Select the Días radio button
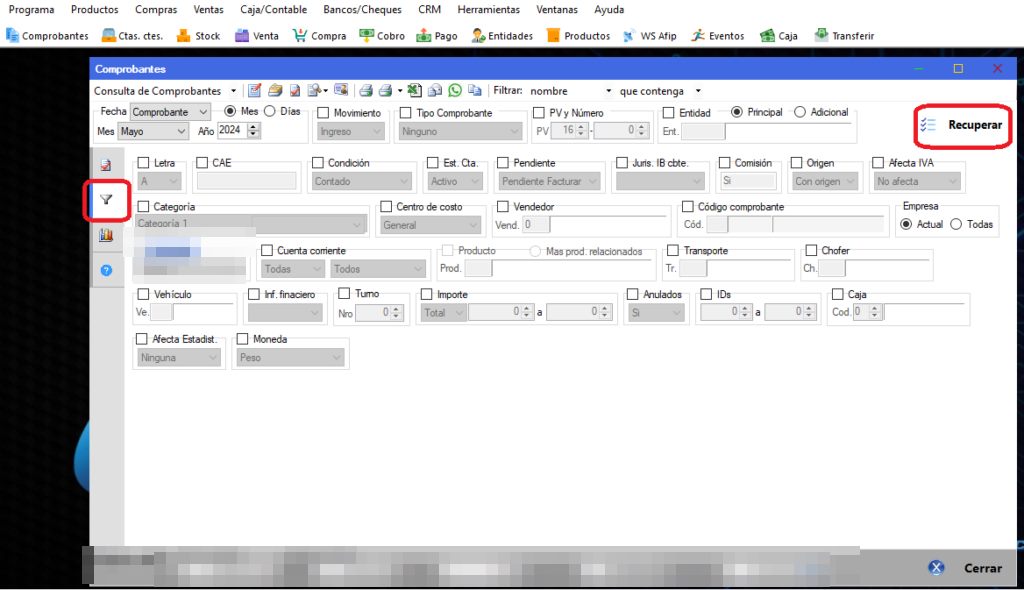The height and width of the screenshot is (590, 1024). [x=269, y=112]
